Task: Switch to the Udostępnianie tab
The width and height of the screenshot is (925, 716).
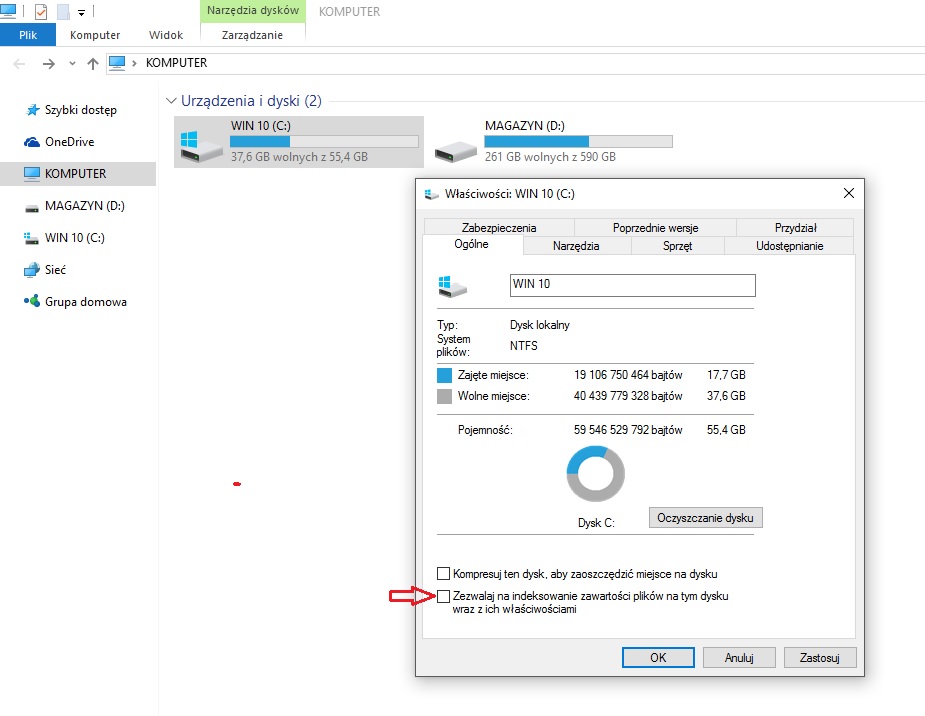Action: tap(789, 245)
